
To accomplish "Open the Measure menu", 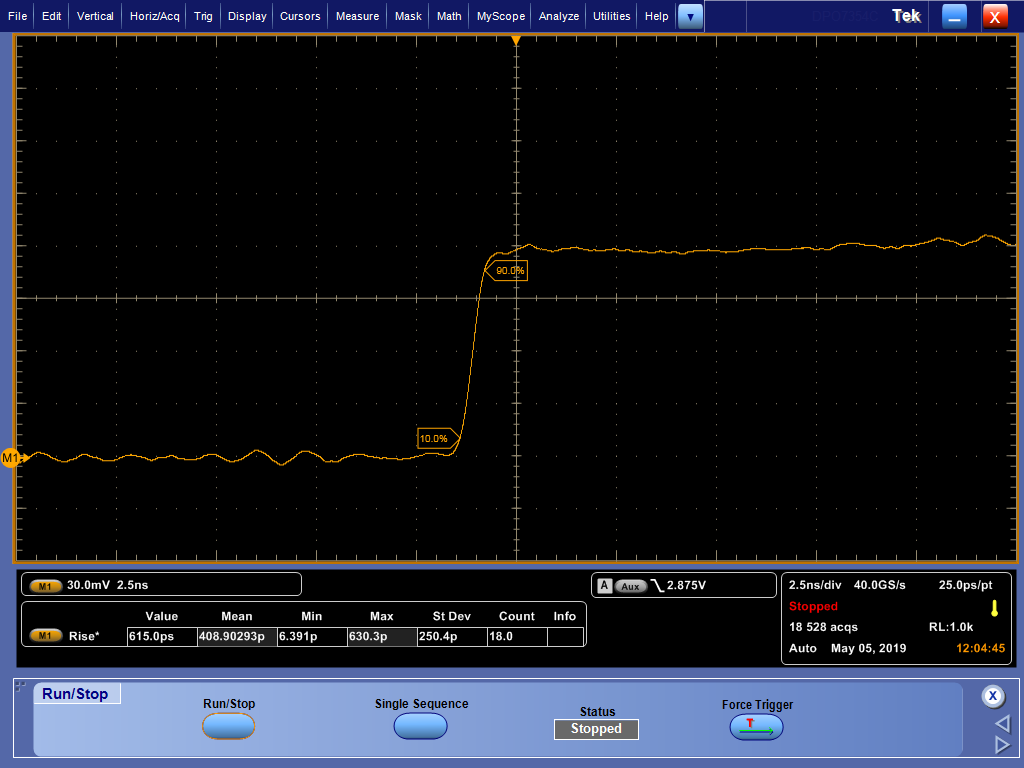I will [x=357, y=16].
